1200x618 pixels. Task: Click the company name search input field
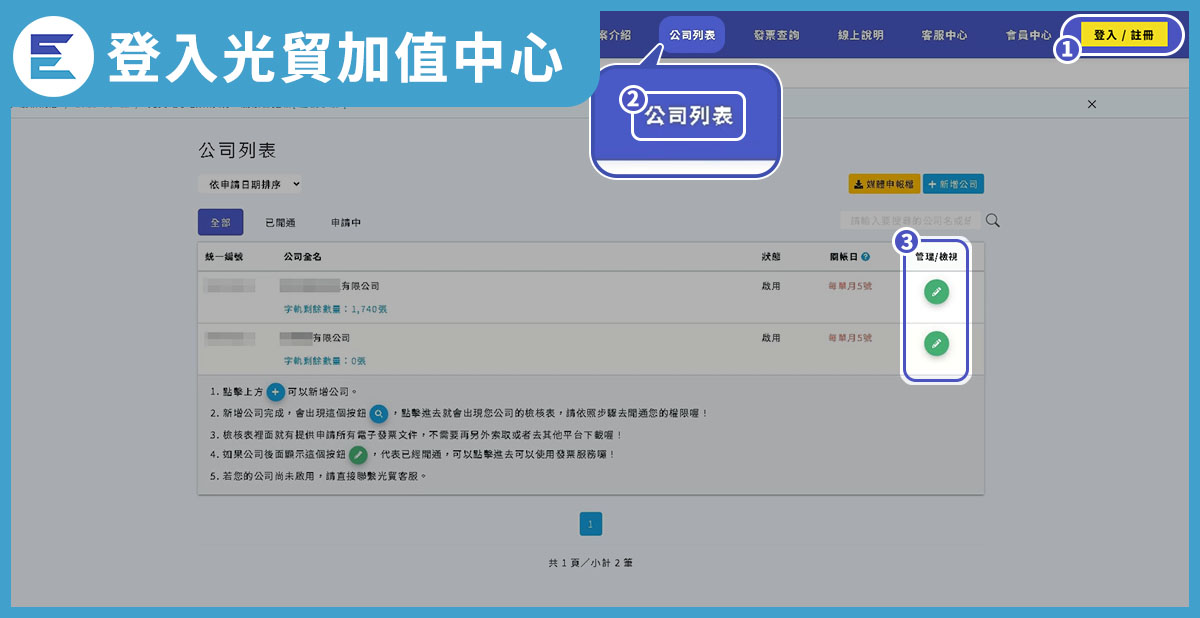click(910, 220)
